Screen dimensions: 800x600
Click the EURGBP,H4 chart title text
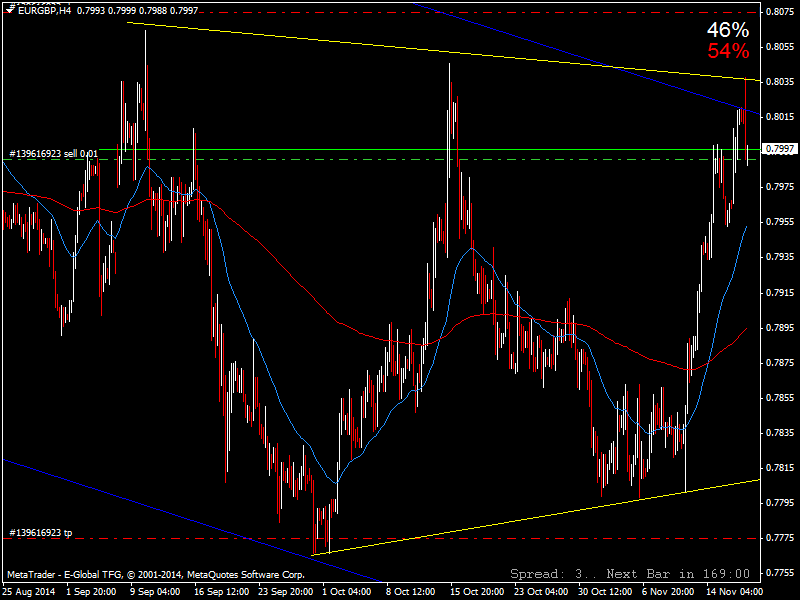(44, 10)
